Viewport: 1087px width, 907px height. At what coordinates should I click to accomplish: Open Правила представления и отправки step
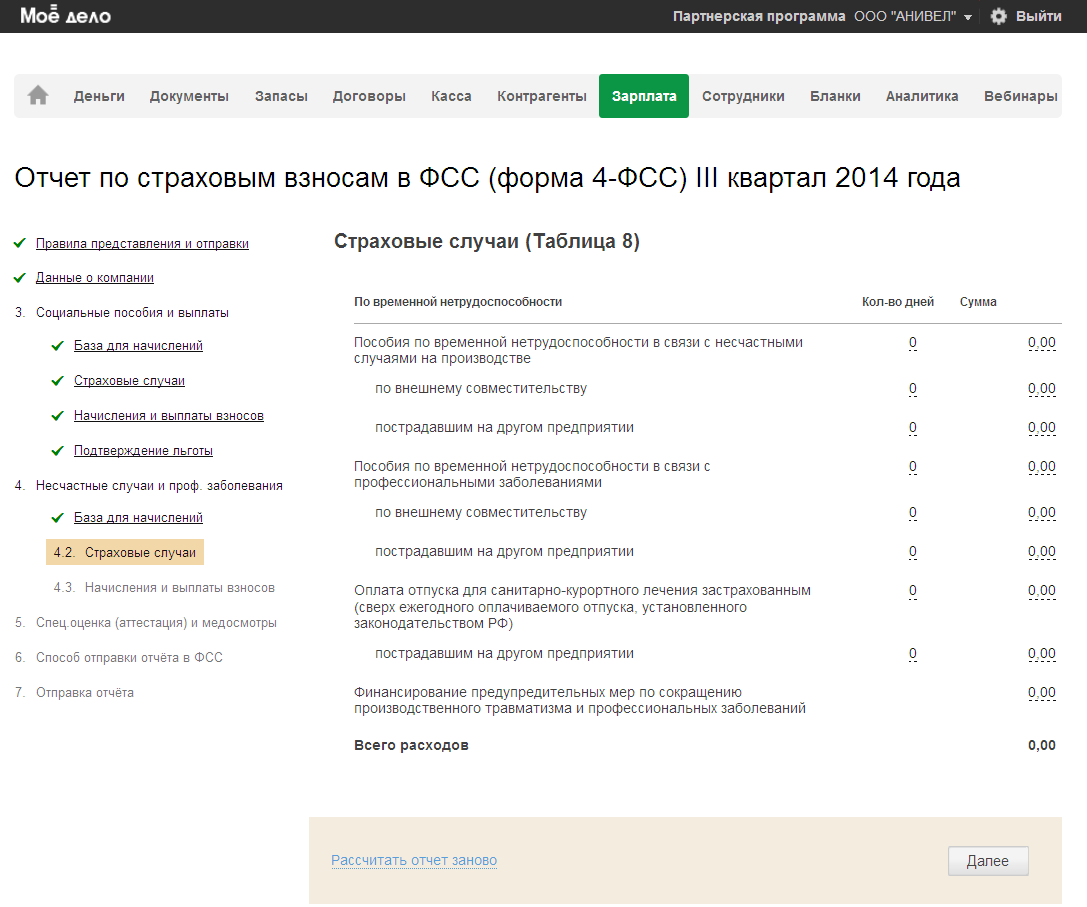point(142,243)
